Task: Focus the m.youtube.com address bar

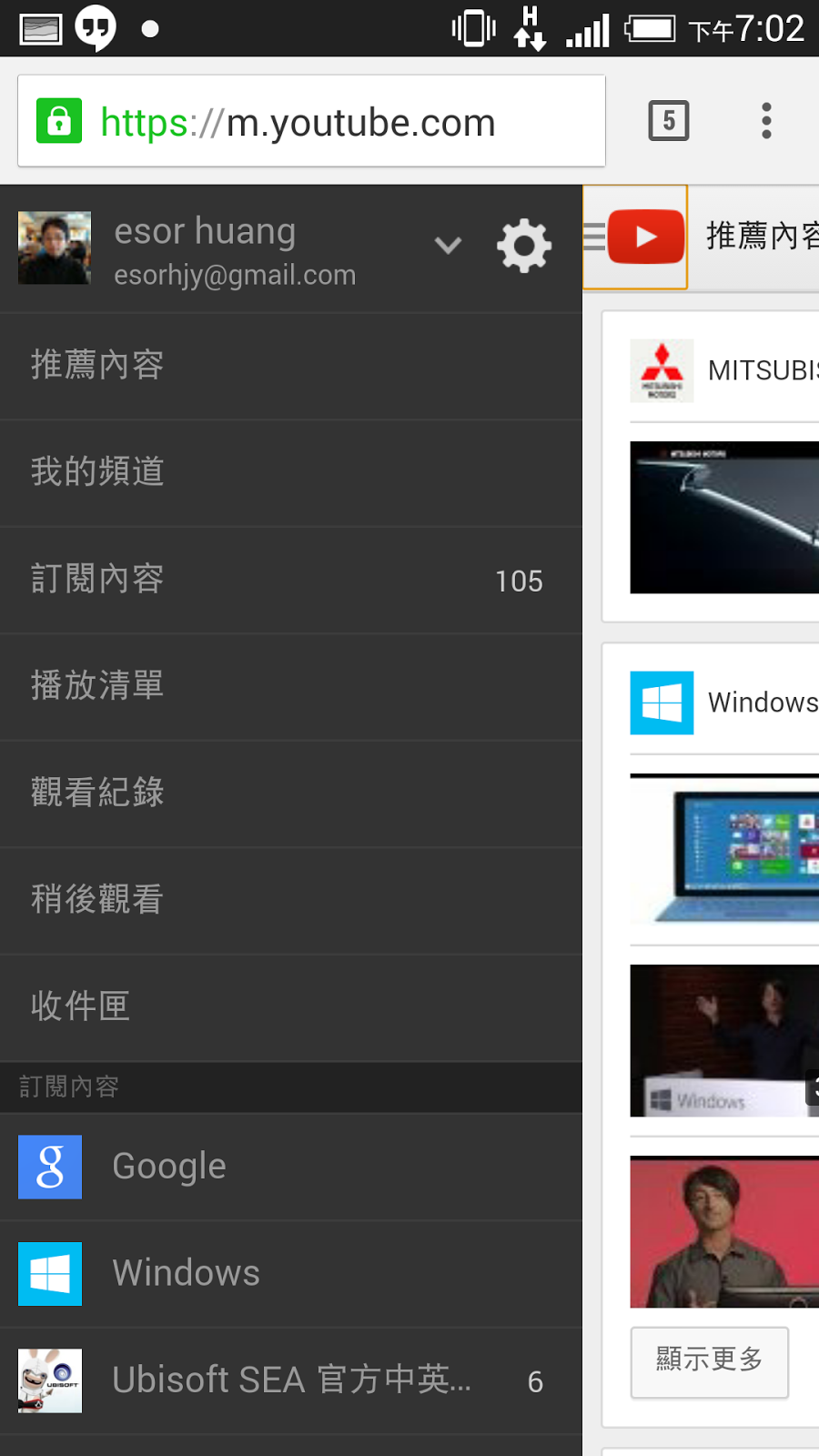Action: [x=311, y=121]
